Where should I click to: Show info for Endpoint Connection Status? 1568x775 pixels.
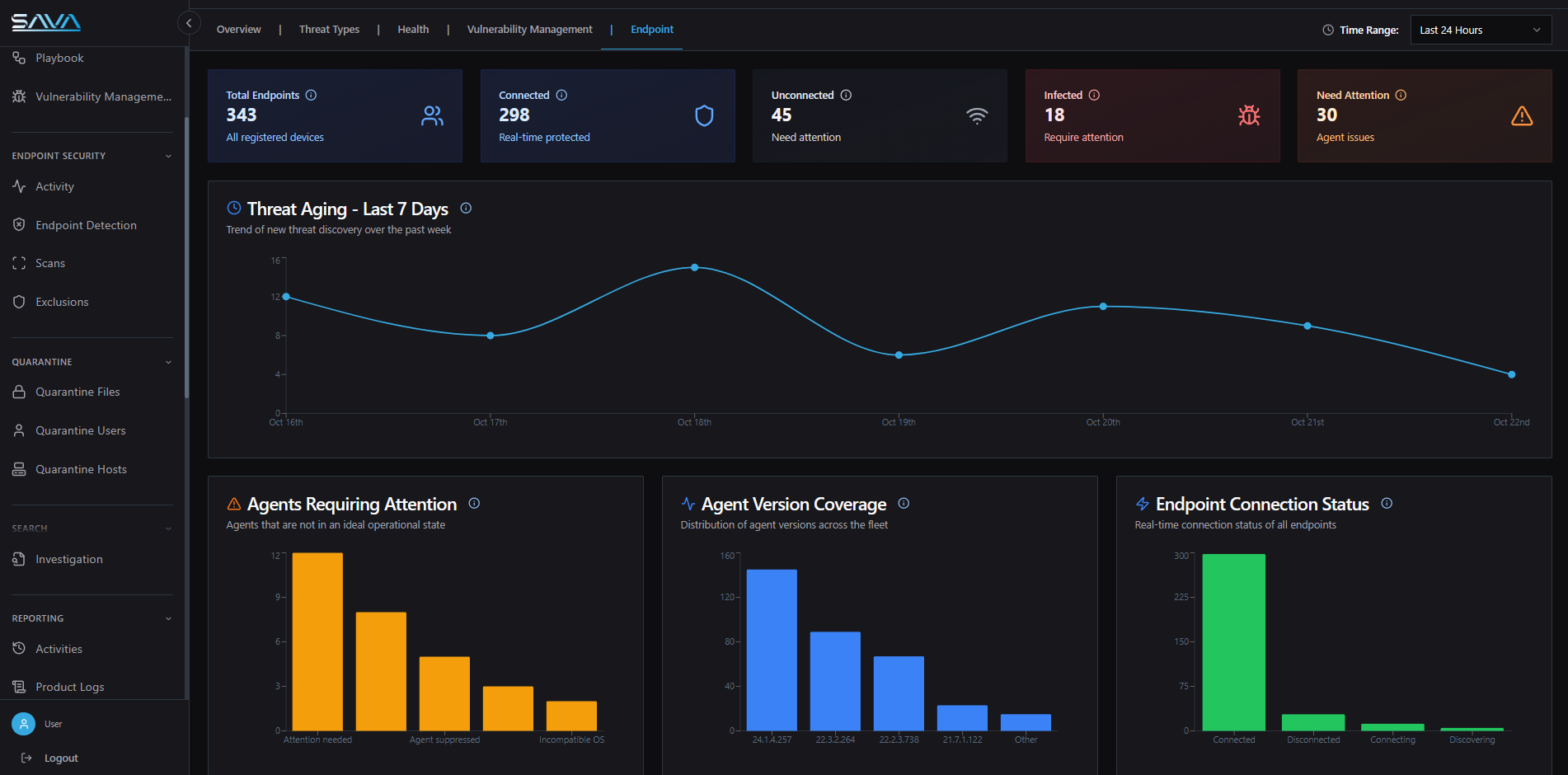1387,503
